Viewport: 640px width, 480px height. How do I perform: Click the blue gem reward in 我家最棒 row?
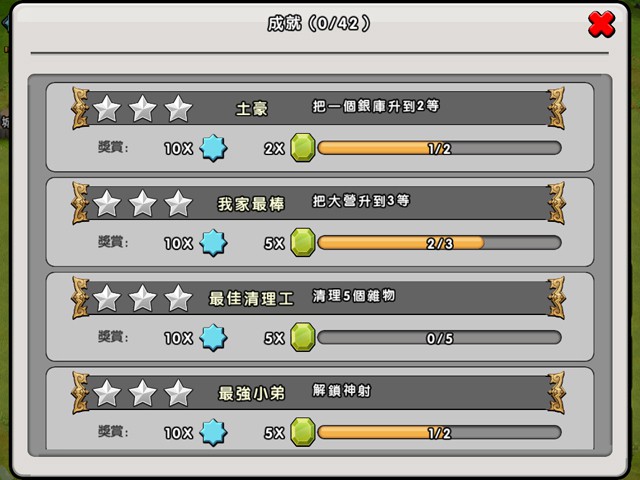213,242
